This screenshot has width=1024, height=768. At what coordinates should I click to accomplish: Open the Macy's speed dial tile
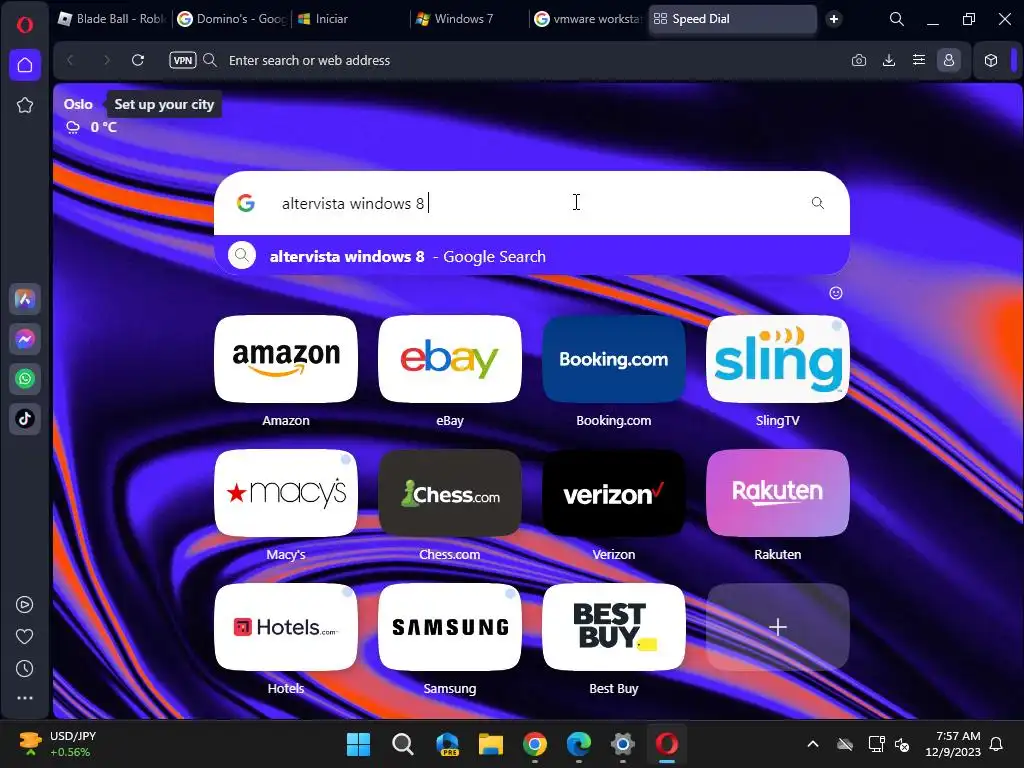(x=286, y=493)
